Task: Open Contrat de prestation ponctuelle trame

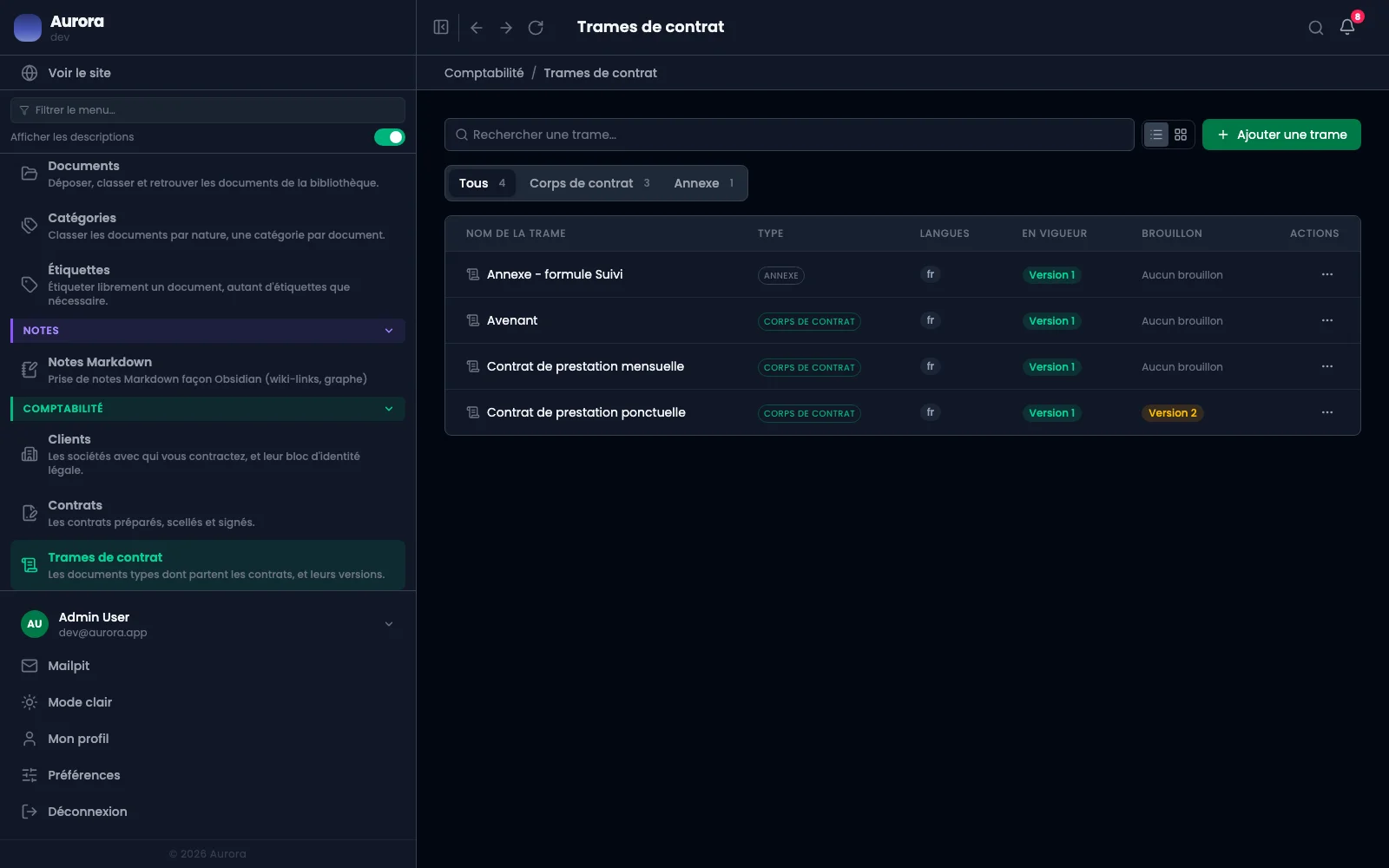Action: pos(586,412)
